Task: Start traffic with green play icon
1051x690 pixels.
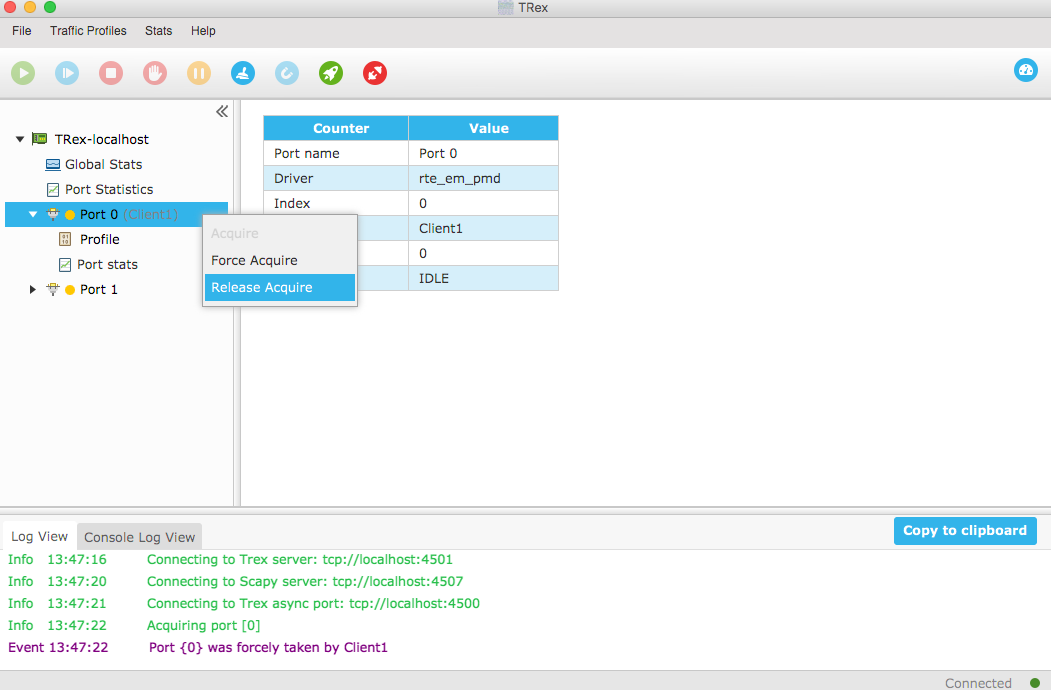Action: click(23, 73)
